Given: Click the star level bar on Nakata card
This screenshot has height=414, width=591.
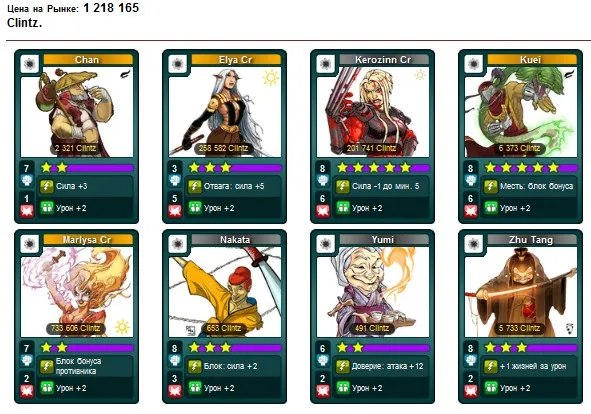Looking at the screenshot, I should (x=234, y=347).
